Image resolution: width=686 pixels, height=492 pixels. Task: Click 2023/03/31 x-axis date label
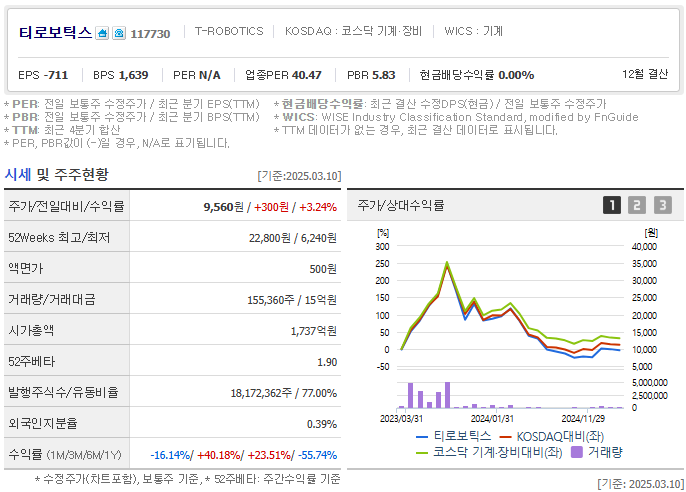(x=402, y=419)
